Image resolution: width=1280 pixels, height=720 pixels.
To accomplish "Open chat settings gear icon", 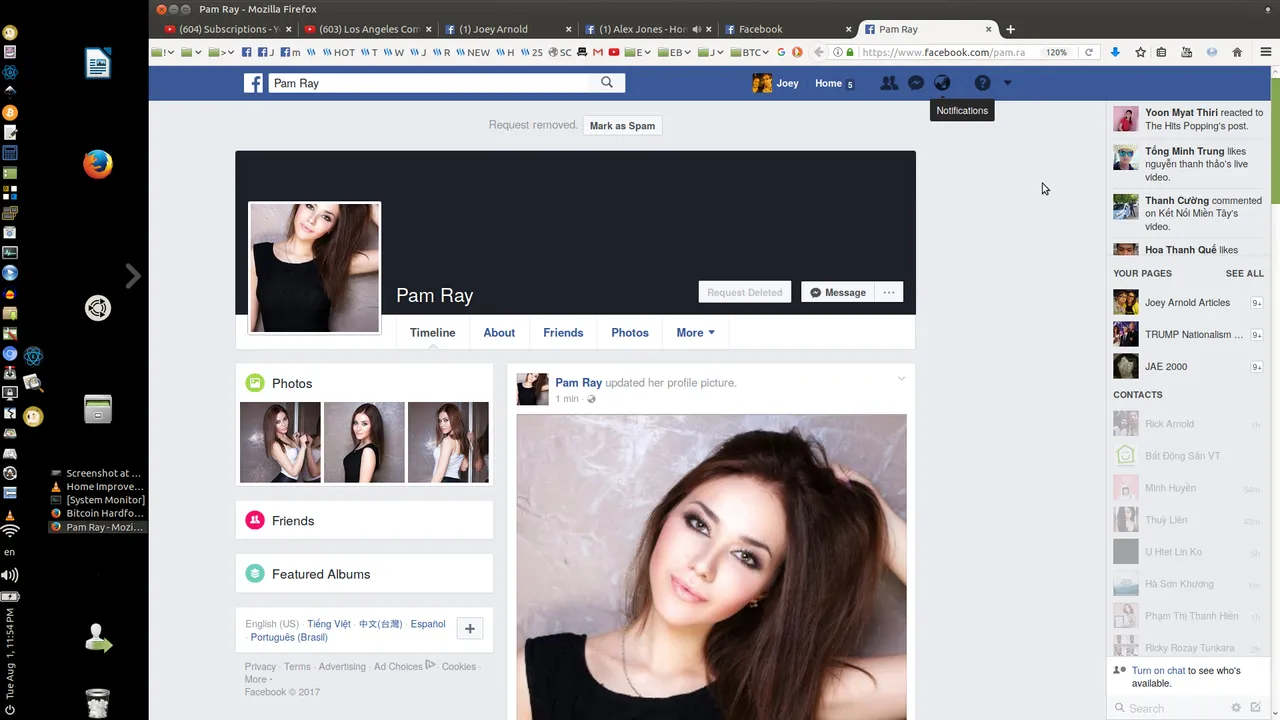I will pyautogui.click(x=1236, y=708).
